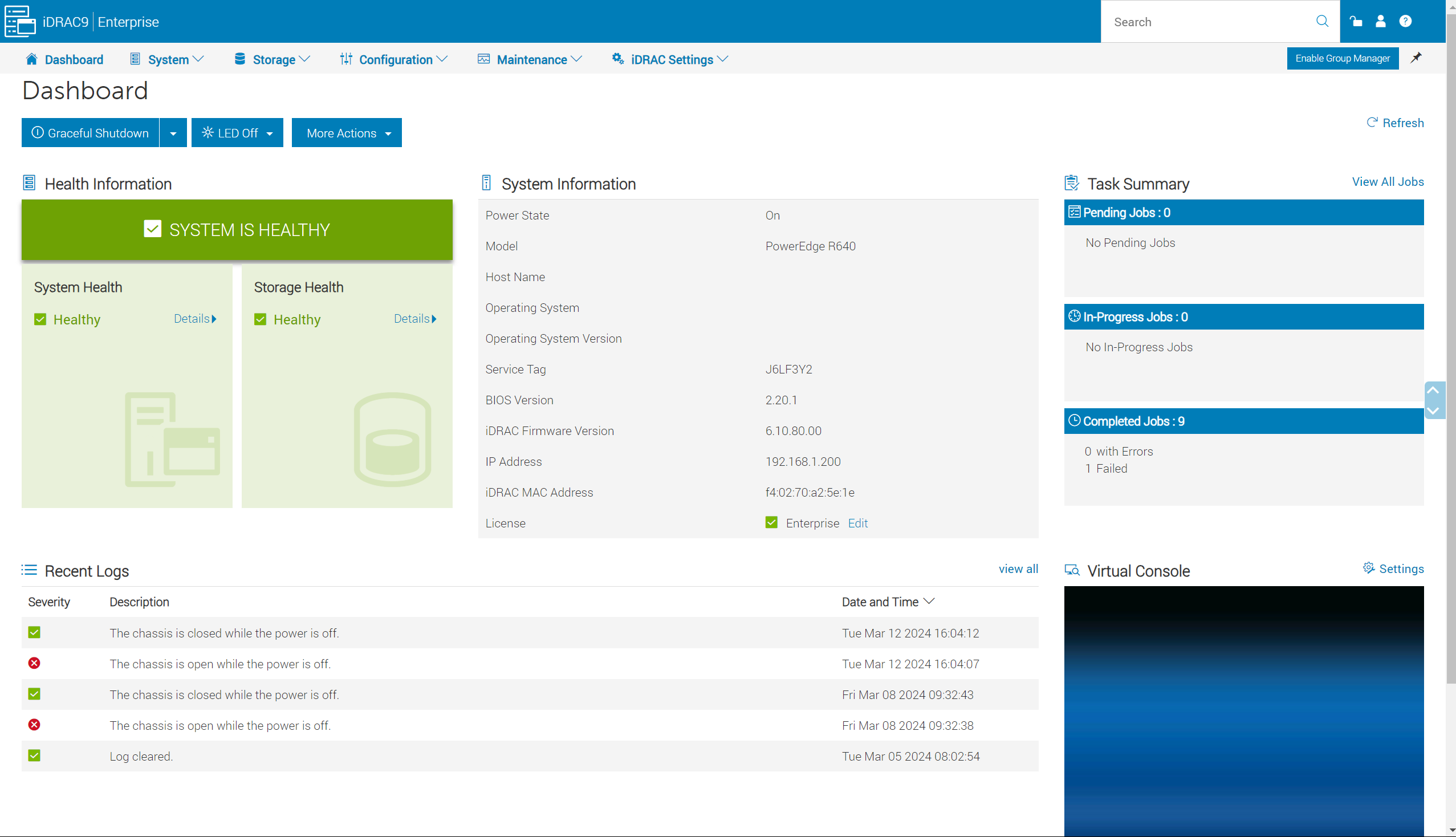Select the IP address 192.168.1.200
1456x837 pixels.
(x=803, y=462)
